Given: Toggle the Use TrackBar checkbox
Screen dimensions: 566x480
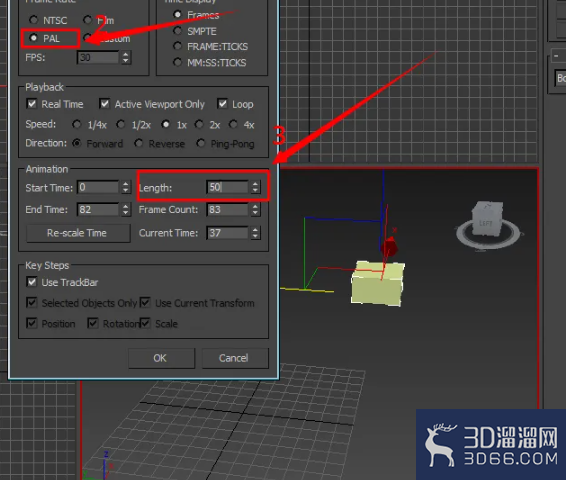Looking at the screenshot, I should click(32, 282).
